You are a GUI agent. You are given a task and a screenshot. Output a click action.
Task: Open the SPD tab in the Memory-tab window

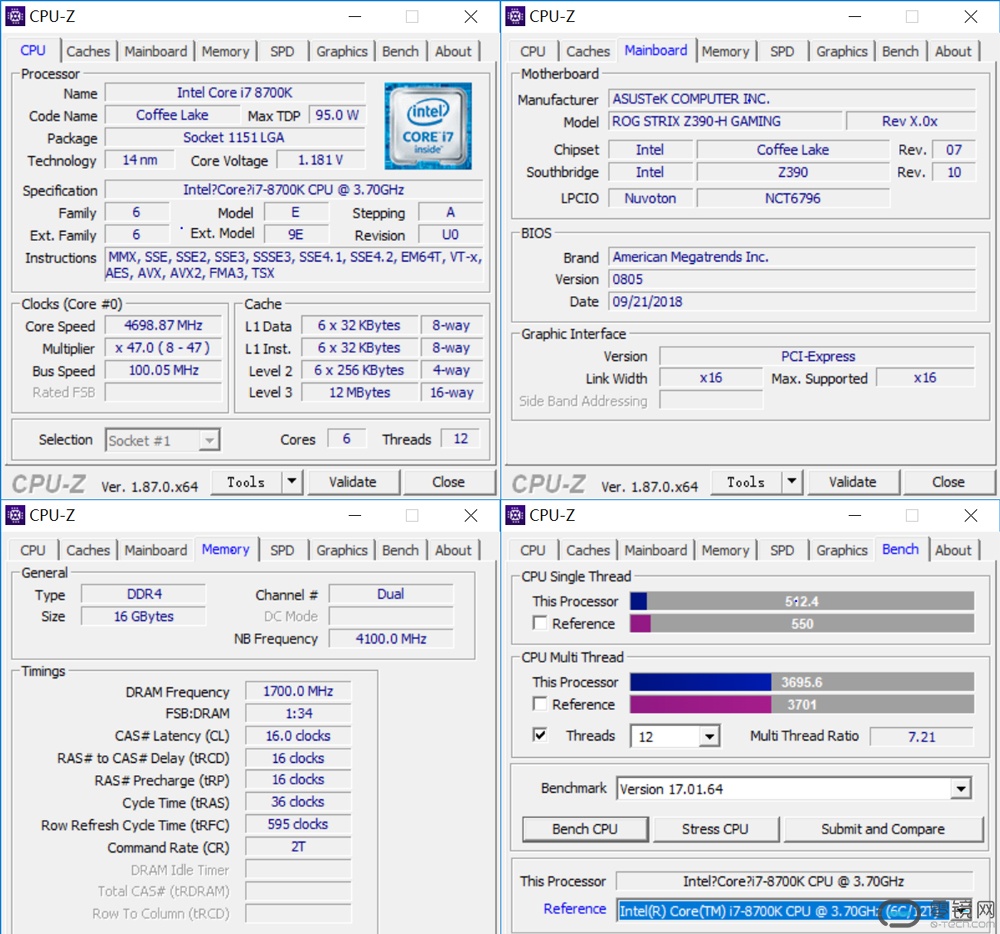[x=282, y=550]
